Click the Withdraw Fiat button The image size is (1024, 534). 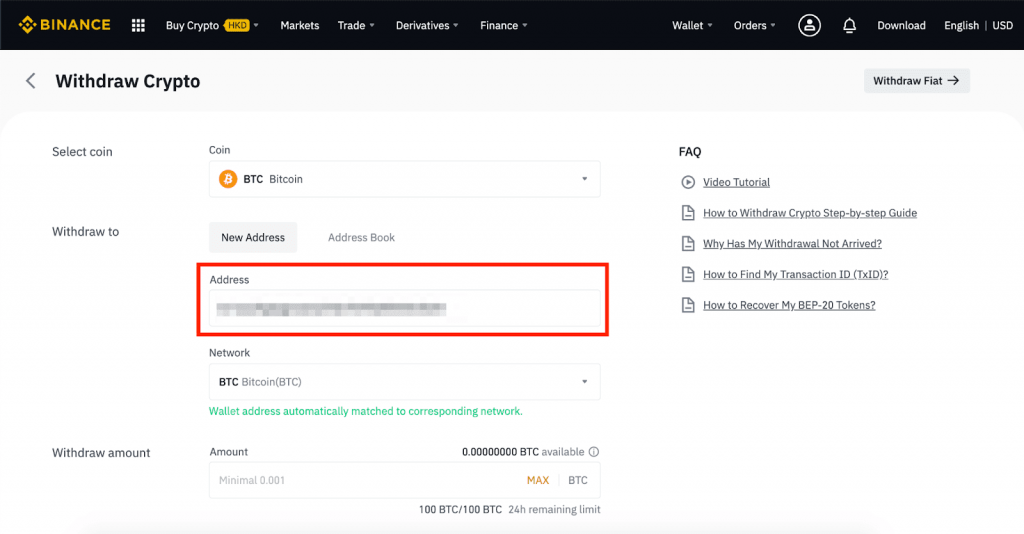(916, 81)
